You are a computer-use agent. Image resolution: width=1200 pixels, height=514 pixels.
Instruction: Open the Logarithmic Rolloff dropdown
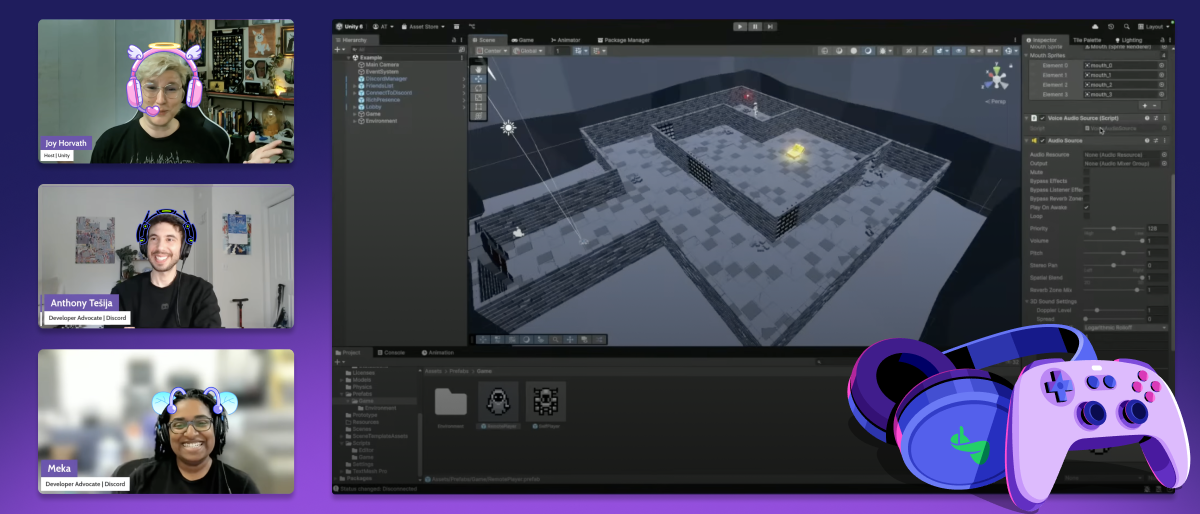click(1126, 327)
